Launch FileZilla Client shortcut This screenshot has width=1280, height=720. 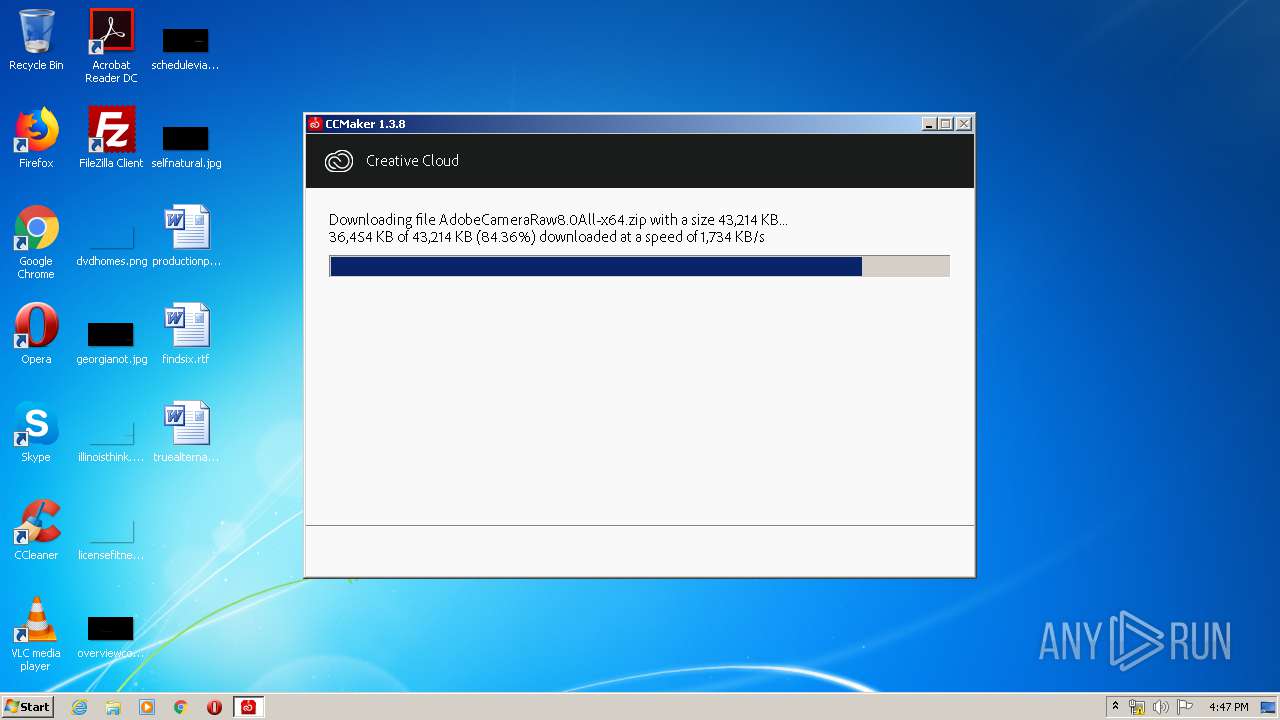coord(111,138)
